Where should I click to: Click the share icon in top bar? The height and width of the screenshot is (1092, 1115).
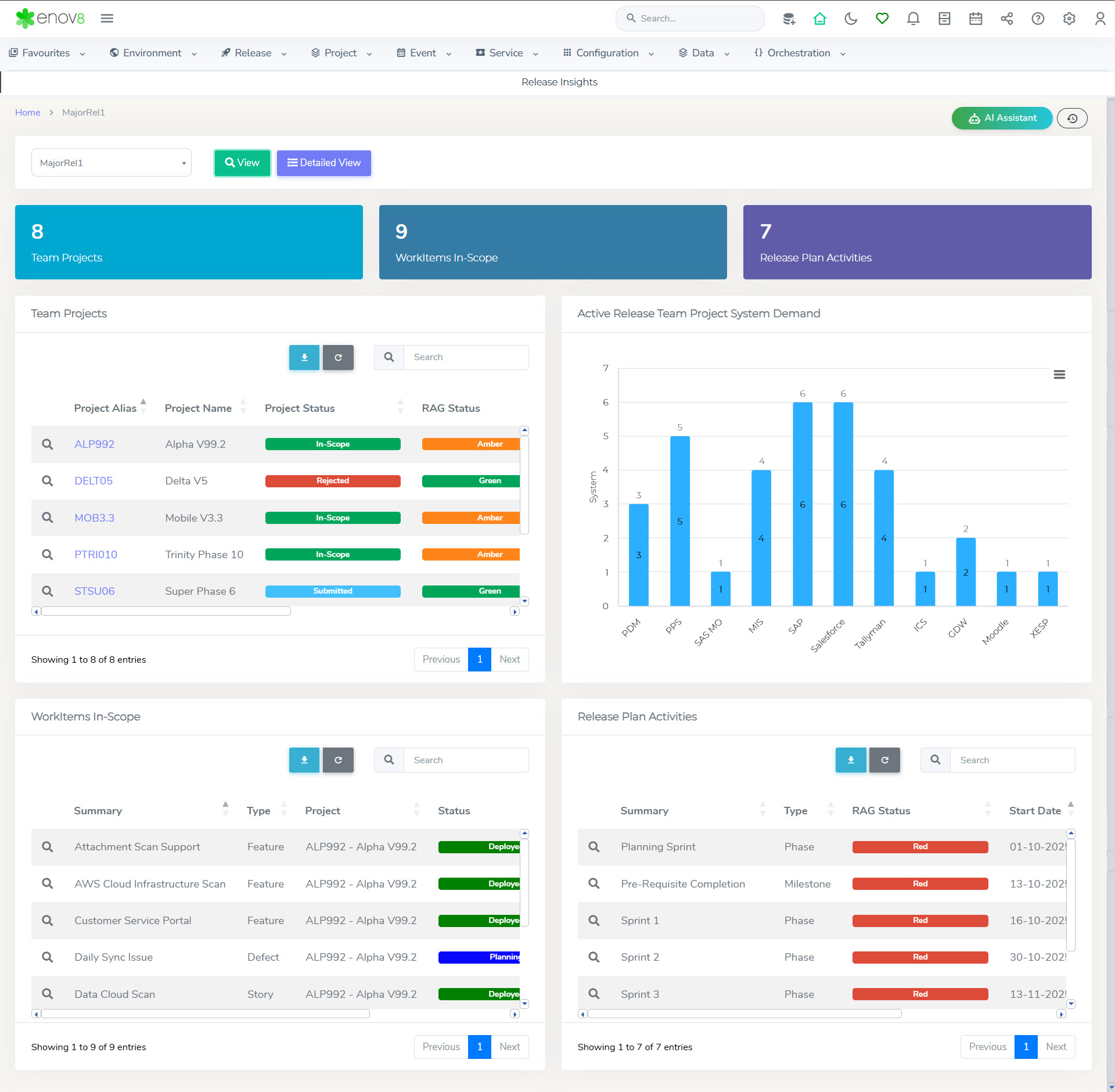click(x=1007, y=19)
